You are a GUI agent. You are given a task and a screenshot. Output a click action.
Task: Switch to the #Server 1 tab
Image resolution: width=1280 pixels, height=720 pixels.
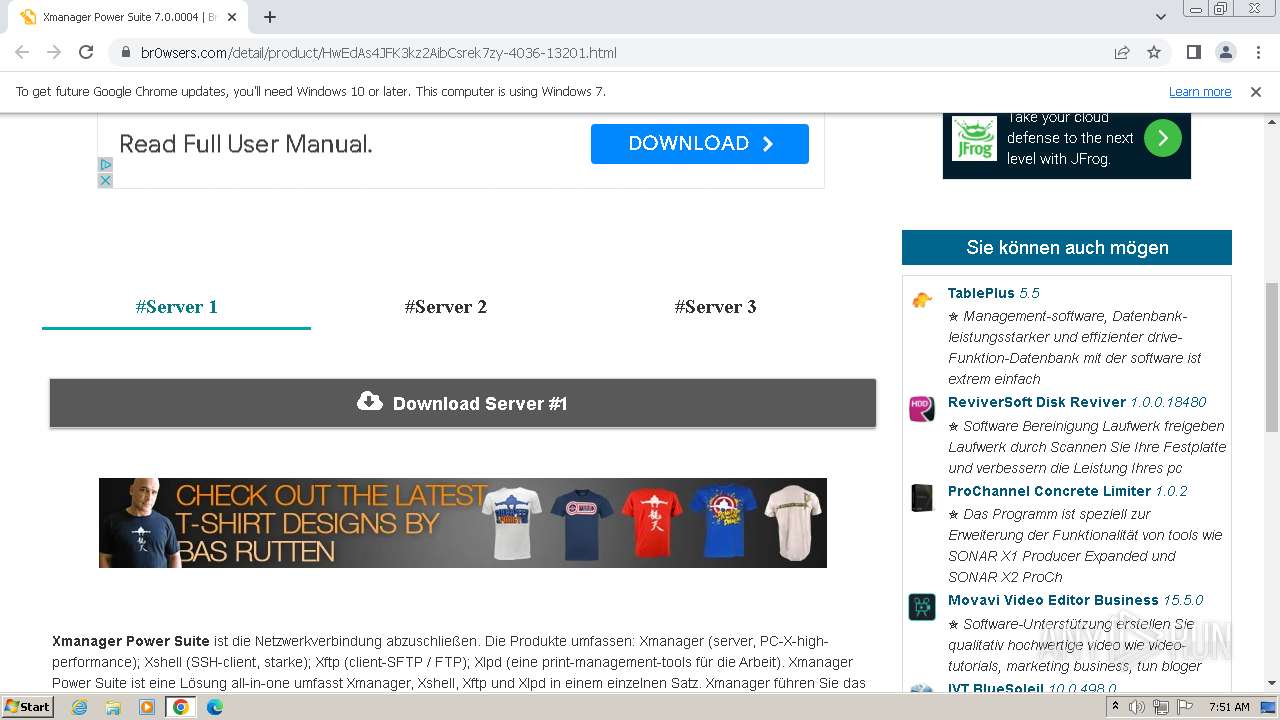pos(176,307)
